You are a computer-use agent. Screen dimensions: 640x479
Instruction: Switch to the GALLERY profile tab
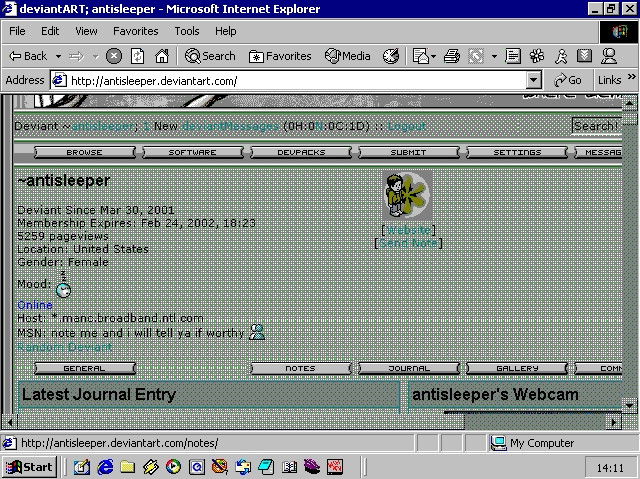coord(517,368)
